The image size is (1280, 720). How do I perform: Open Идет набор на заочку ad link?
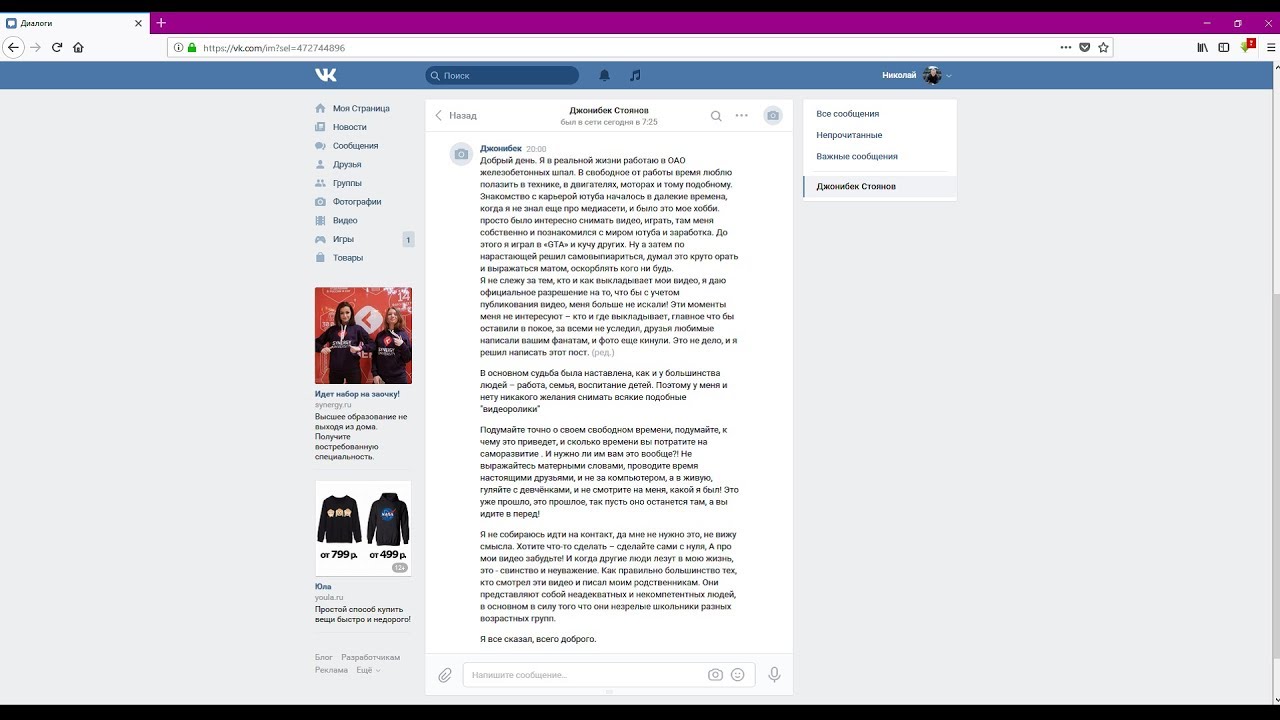click(x=357, y=394)
